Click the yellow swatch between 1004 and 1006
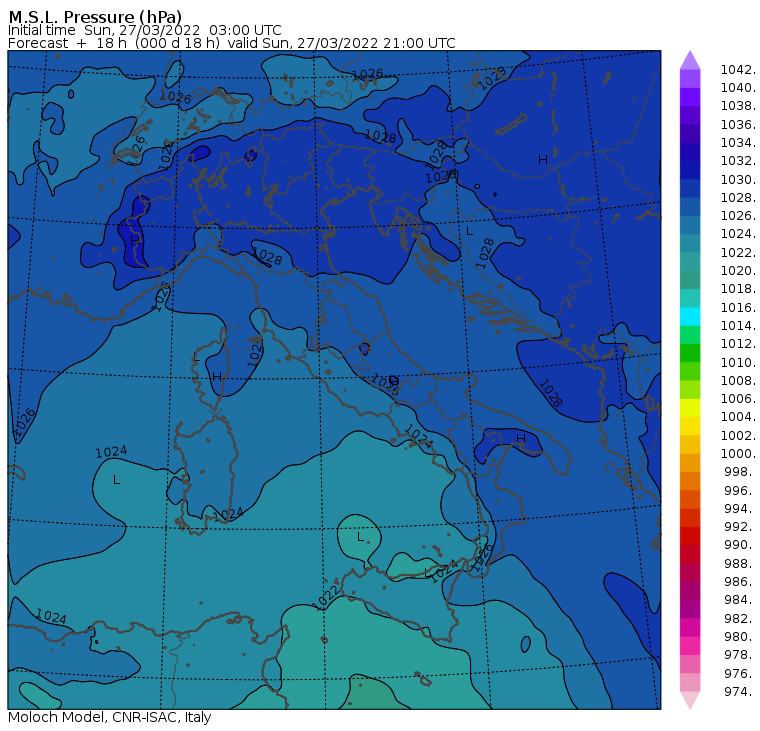The height and width of the screenshot is (731, 760). [690, 408]
